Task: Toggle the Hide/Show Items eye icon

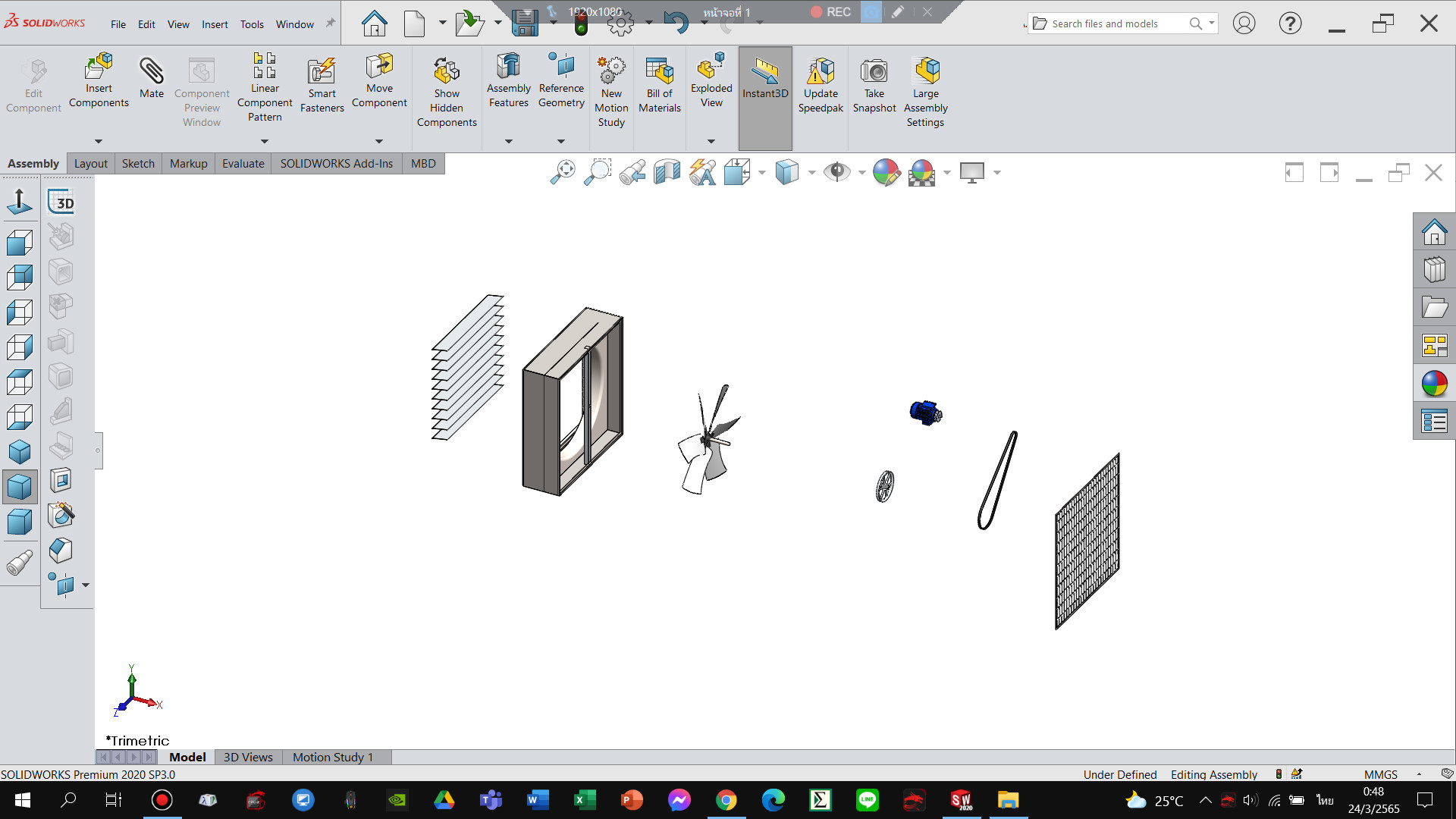Action: 836,172
